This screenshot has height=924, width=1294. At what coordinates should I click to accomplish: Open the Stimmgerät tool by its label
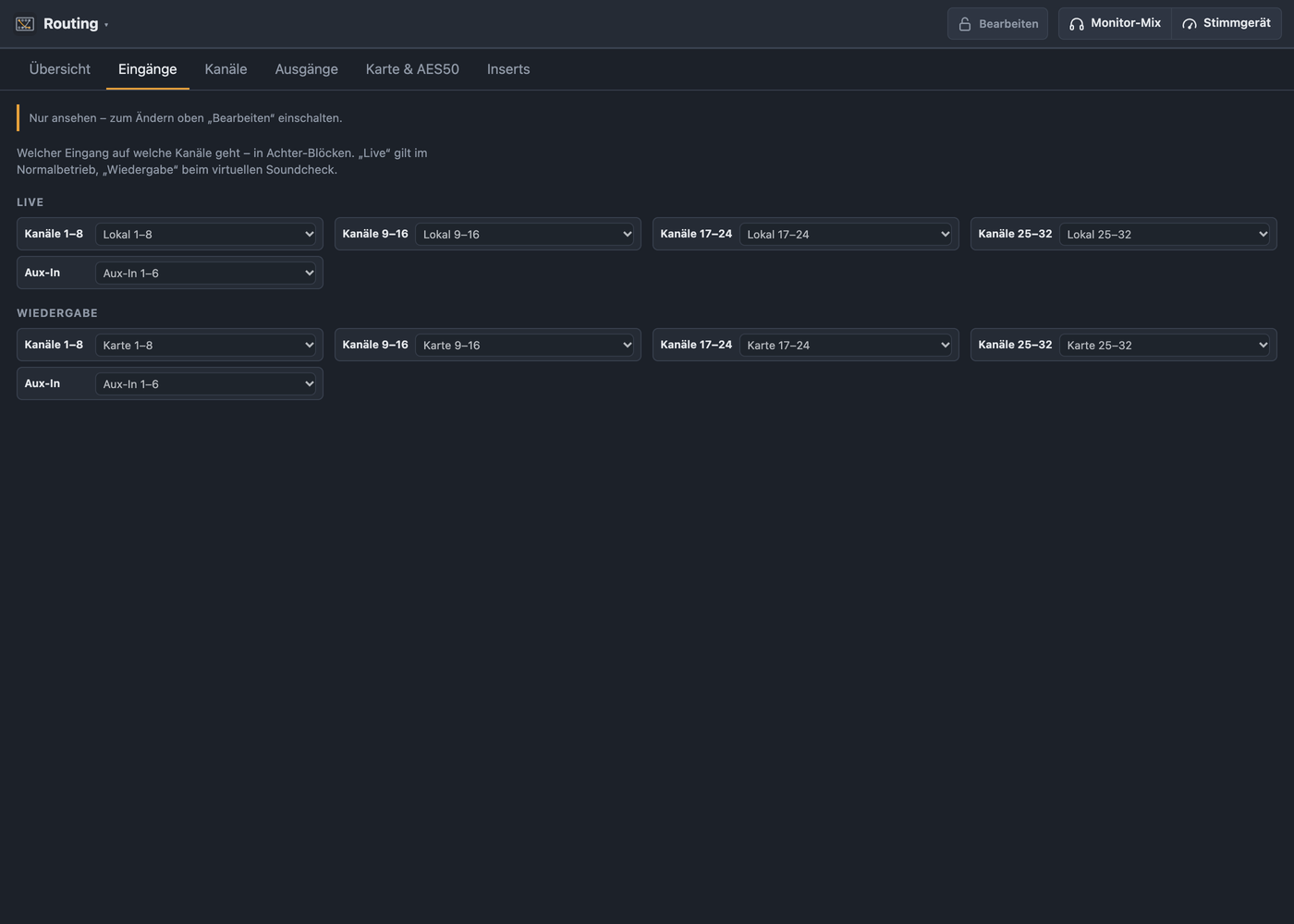coord(1237,23)
